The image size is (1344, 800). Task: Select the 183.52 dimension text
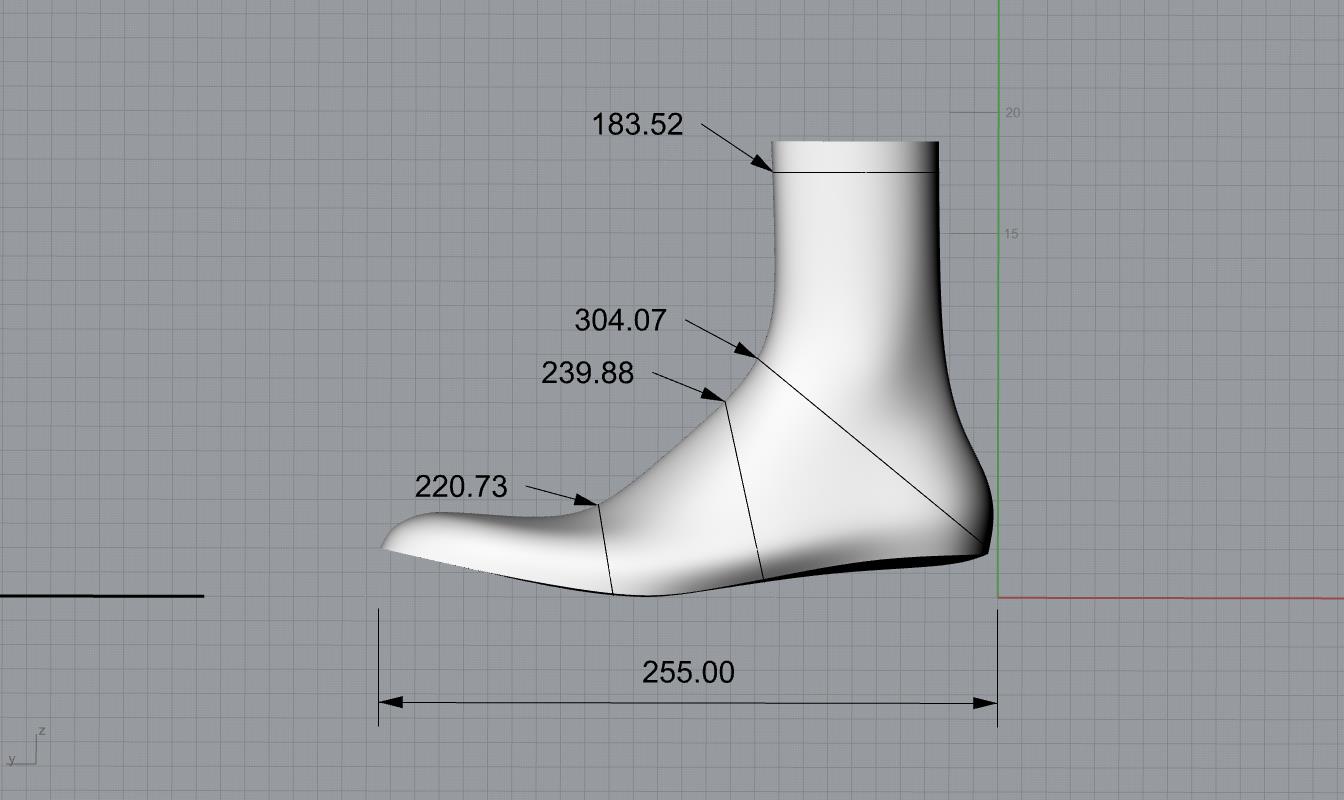point(638,125)
